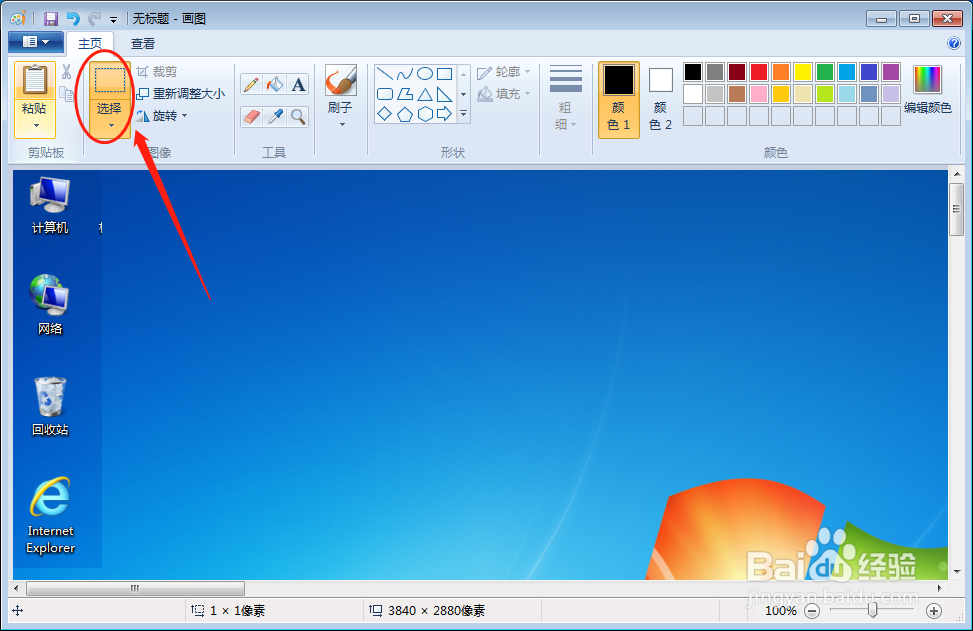
Task: Click the zoom slider handle
Action: (872, 611)
